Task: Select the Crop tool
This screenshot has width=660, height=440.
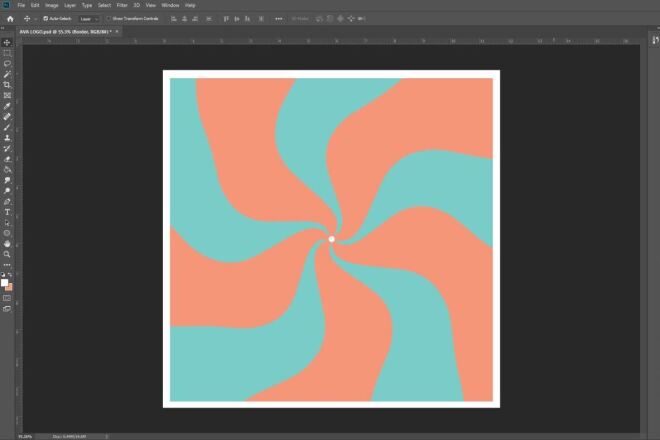Action: (x=7, y=85)
